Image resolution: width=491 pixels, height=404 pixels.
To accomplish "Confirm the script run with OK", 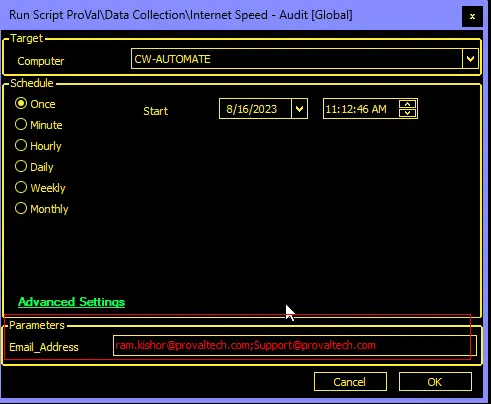I will coord(435,382).
